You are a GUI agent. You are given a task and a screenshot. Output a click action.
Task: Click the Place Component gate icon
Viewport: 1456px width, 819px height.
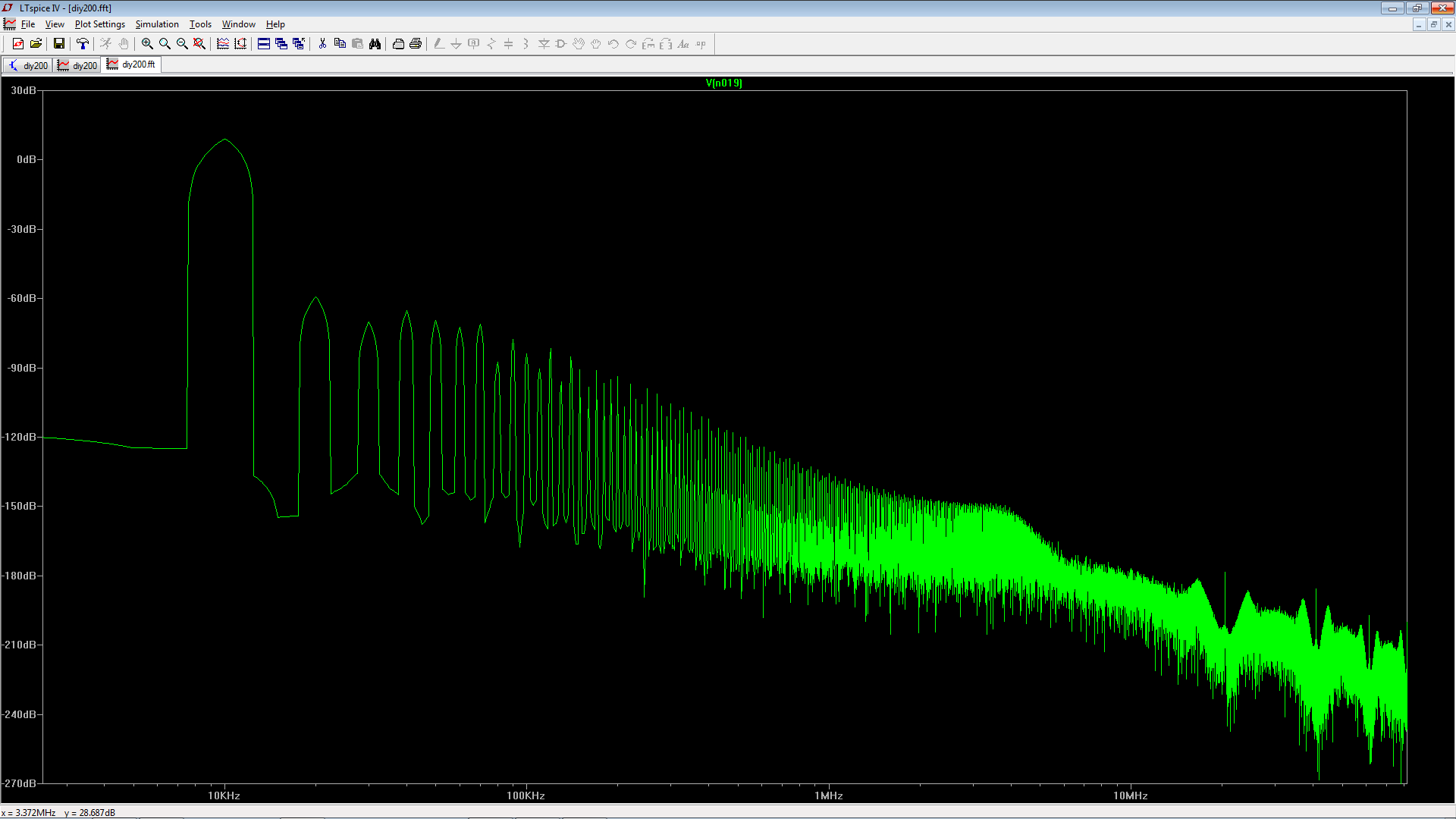561,44
